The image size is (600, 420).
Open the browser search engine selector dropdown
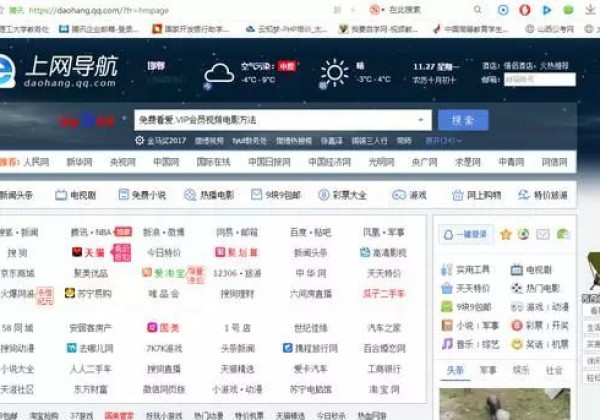[x=377, y=10]
